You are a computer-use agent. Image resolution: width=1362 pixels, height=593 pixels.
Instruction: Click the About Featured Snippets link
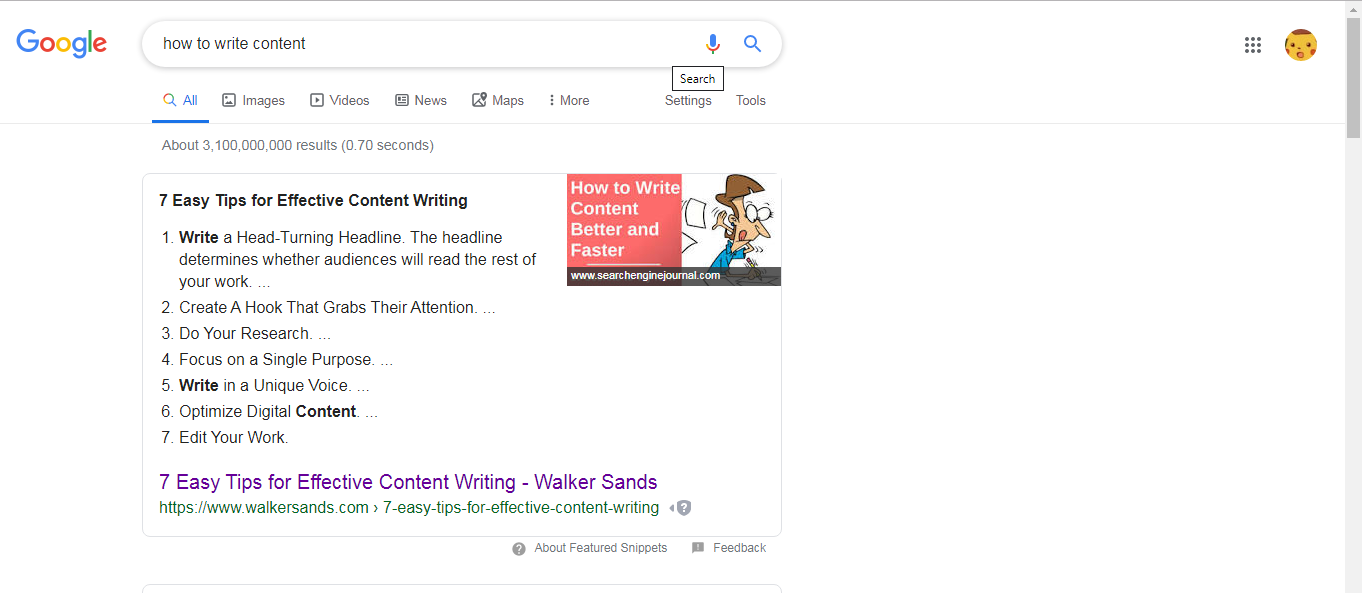pyautogui.click(x=601, y=548)
